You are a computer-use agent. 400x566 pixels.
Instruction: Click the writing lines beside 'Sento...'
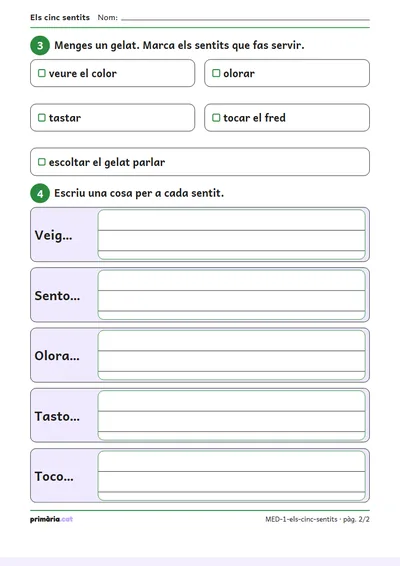(x=231, y=295)
